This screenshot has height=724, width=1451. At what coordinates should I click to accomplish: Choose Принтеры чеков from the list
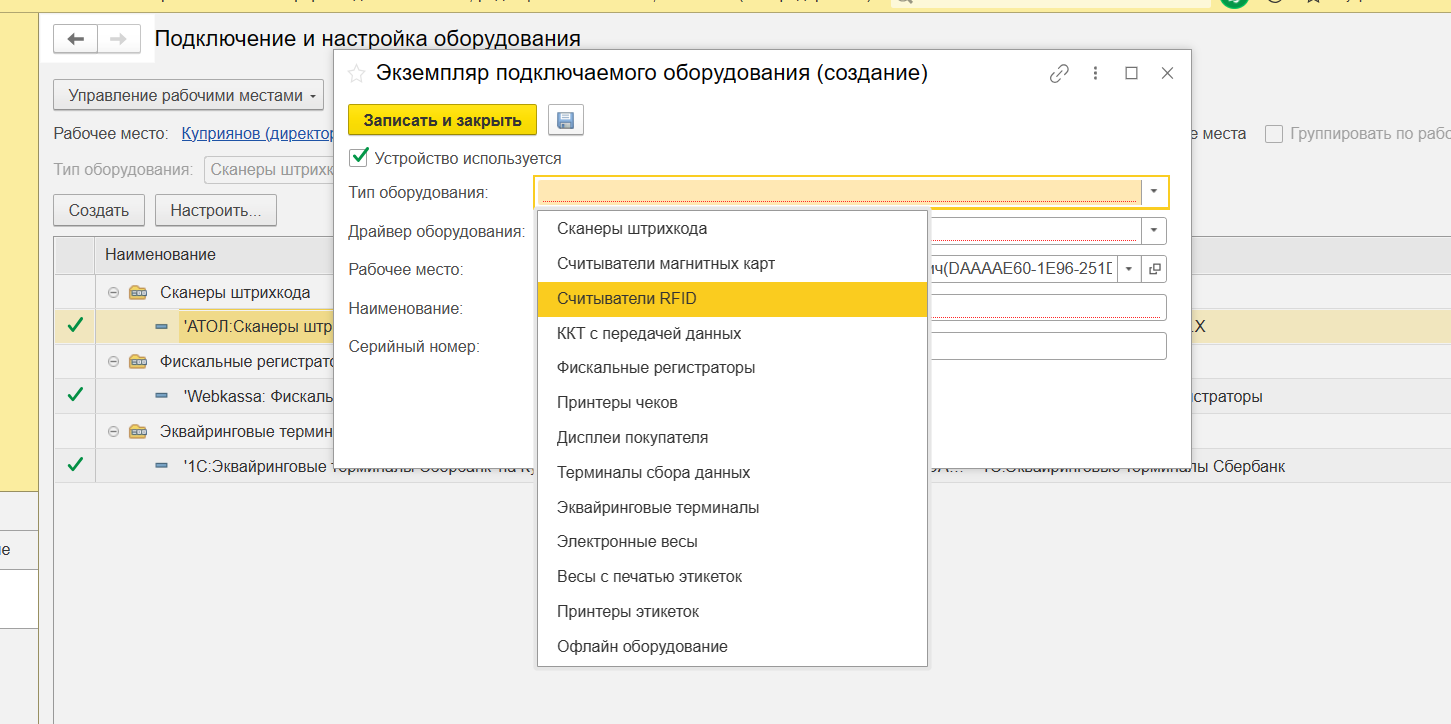click(617, 402)
